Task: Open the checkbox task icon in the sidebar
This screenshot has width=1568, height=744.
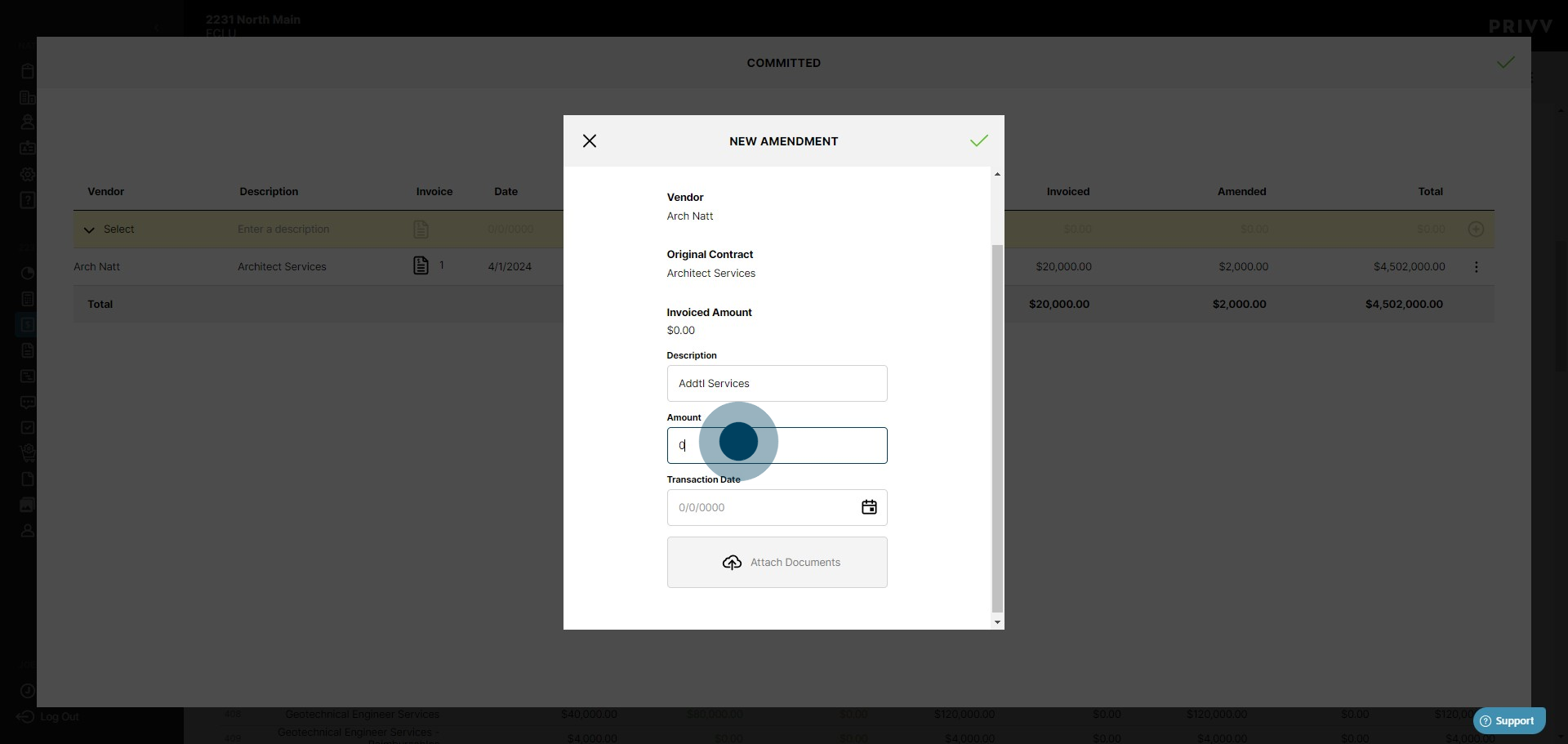Action: [x=27, y=428]
